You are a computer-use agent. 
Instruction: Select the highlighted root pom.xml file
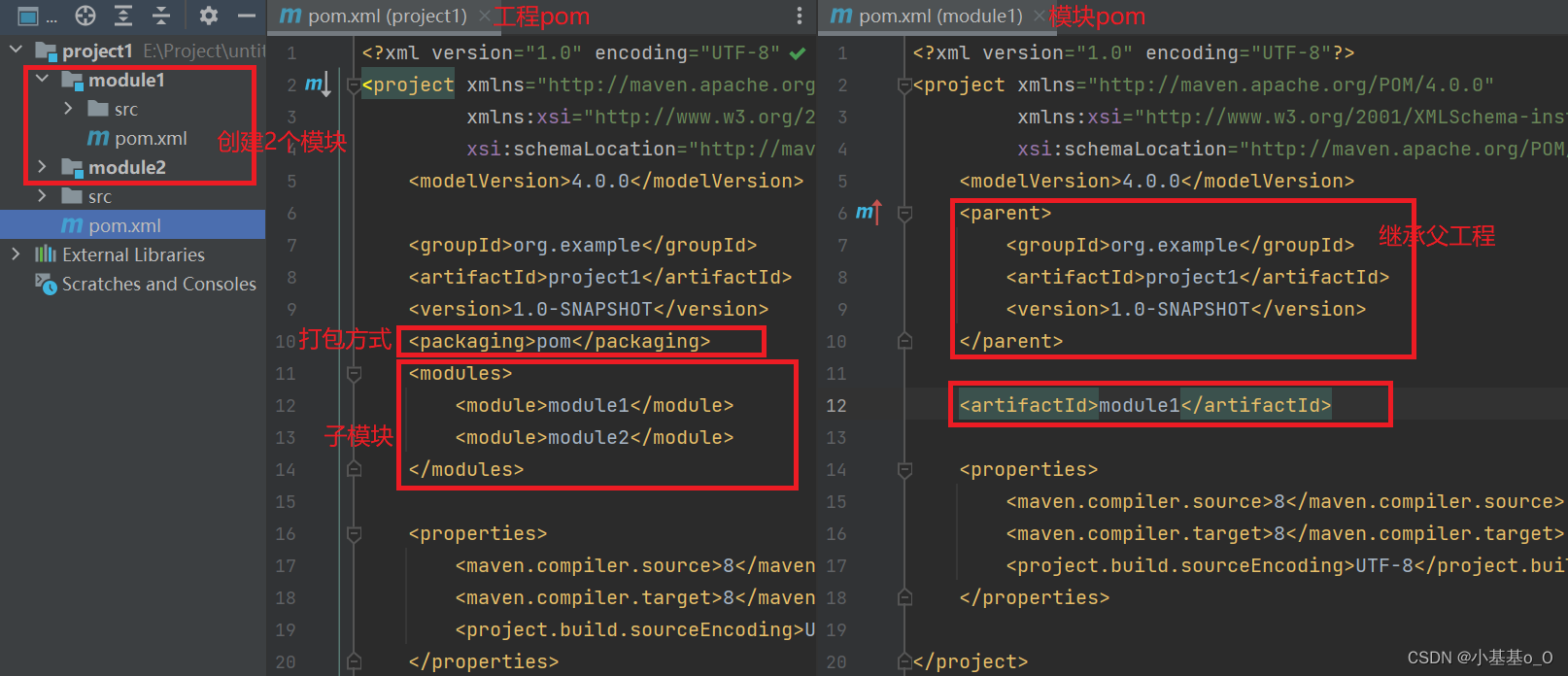pos(132,224)
